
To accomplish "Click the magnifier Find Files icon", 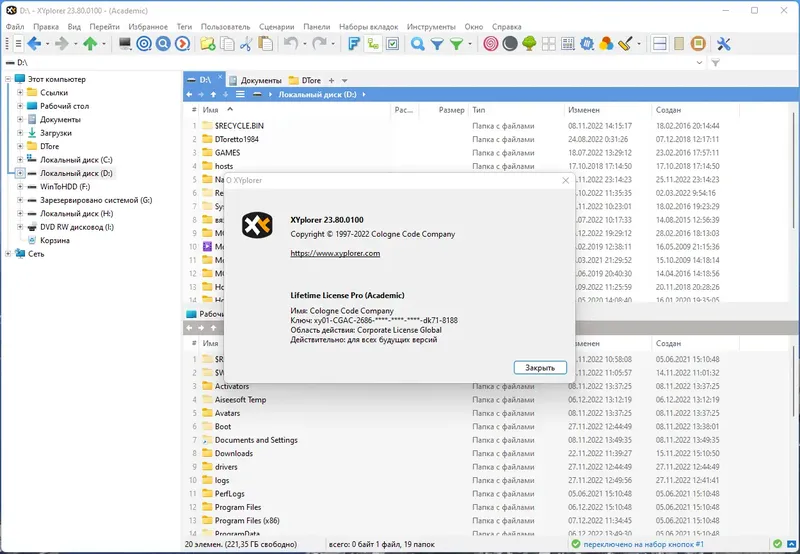I will tap(418, 44).
